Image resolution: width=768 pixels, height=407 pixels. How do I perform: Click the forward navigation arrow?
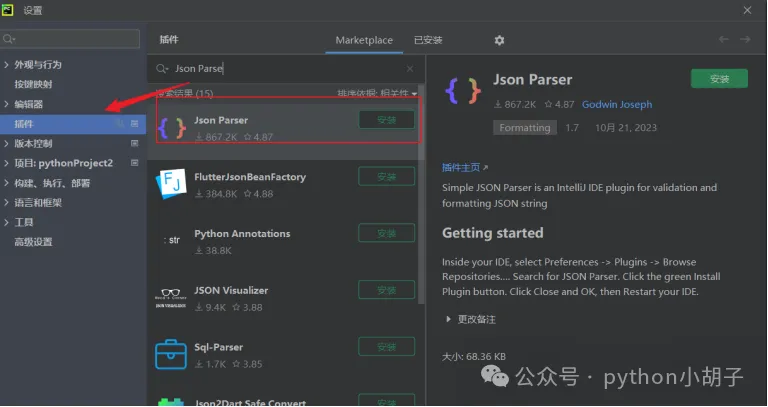pos(745,39)
